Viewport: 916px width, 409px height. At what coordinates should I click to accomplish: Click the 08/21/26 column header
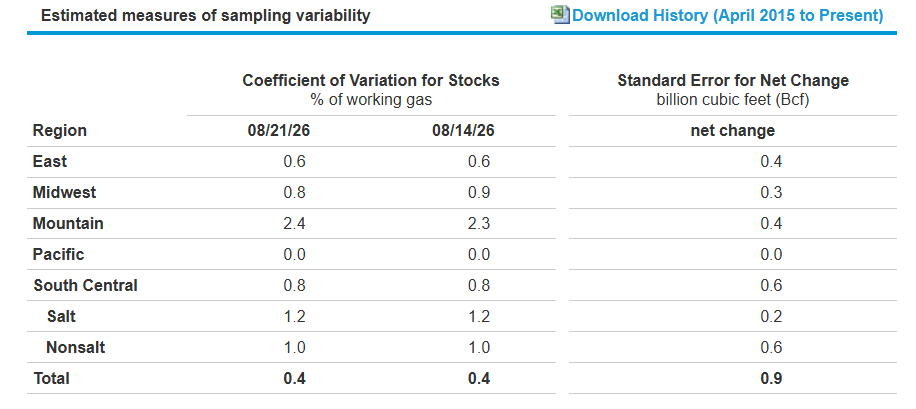click(279, 130)
